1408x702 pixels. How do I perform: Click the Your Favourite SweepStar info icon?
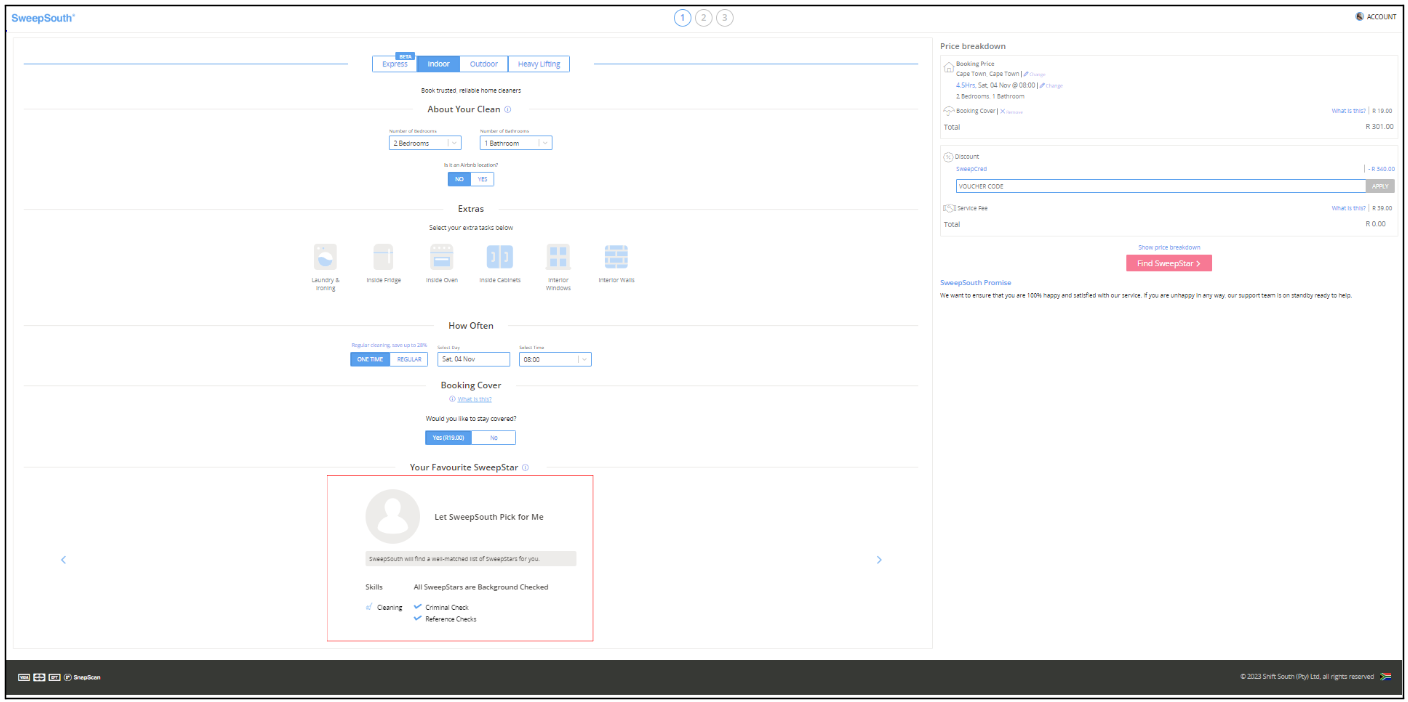click(x=525, y=467)
